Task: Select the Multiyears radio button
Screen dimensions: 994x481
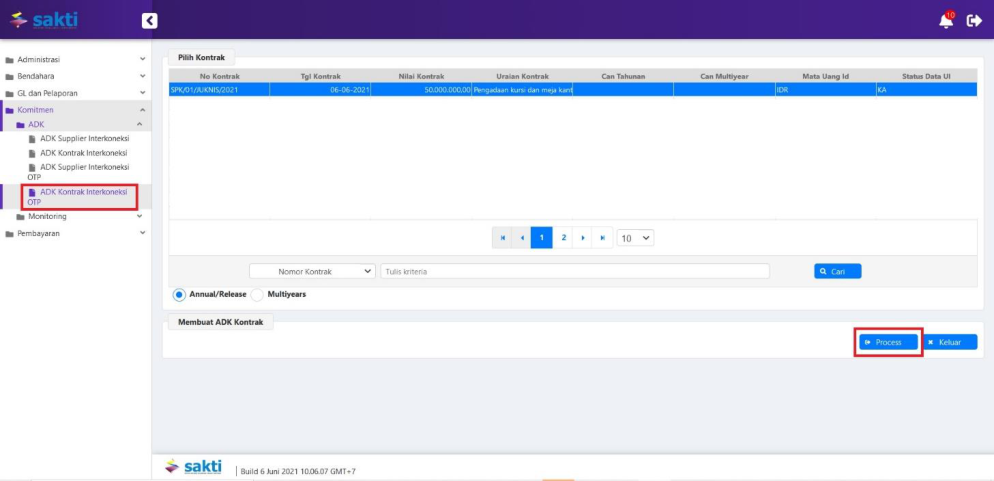Action: (257, 295)
